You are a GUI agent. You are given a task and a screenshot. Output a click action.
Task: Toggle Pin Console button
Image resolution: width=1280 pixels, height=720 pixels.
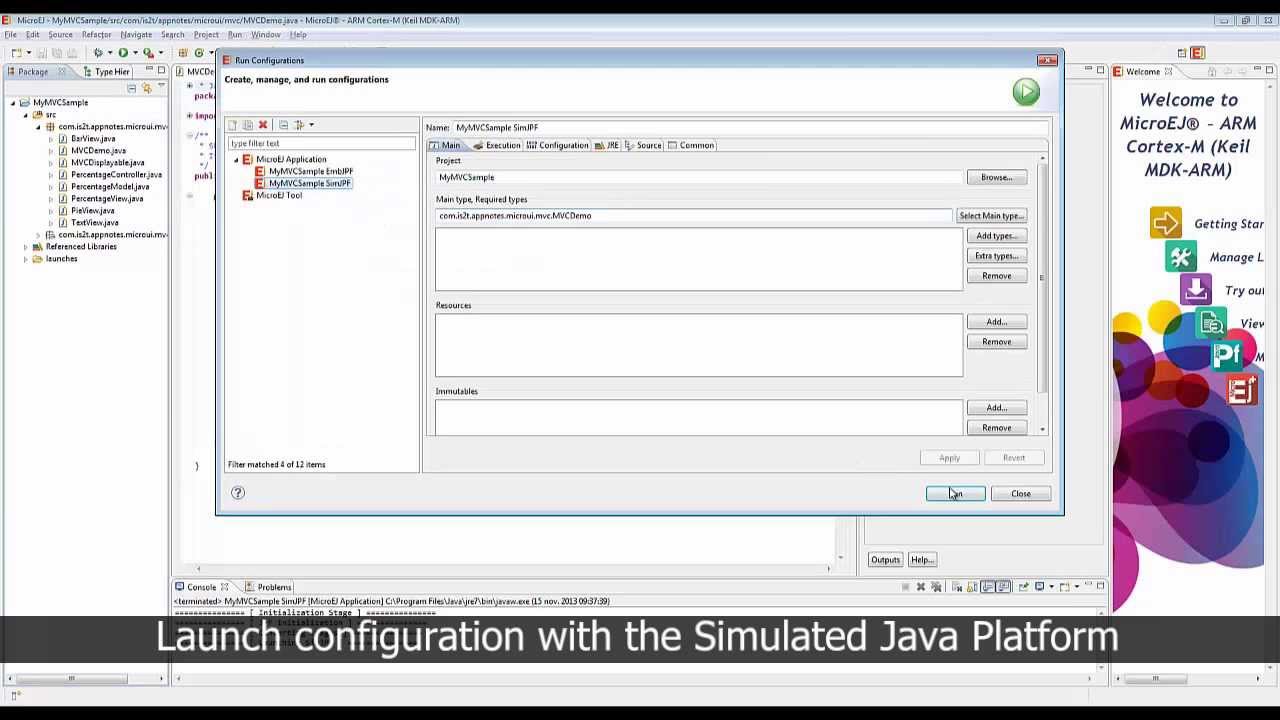click(1023, 587)
